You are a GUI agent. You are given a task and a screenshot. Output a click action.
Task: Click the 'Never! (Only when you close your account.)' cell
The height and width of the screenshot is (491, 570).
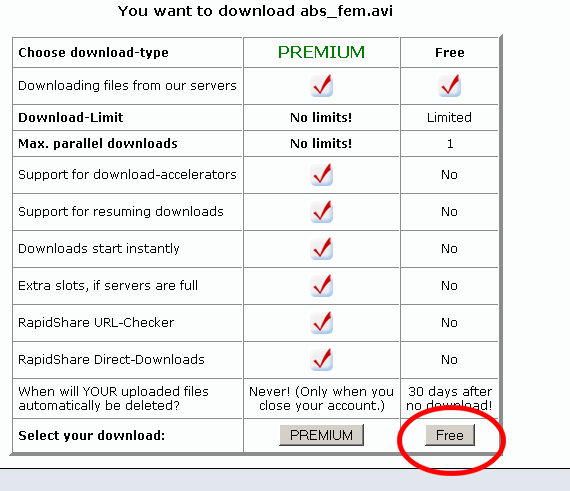(x=321, y=398)
